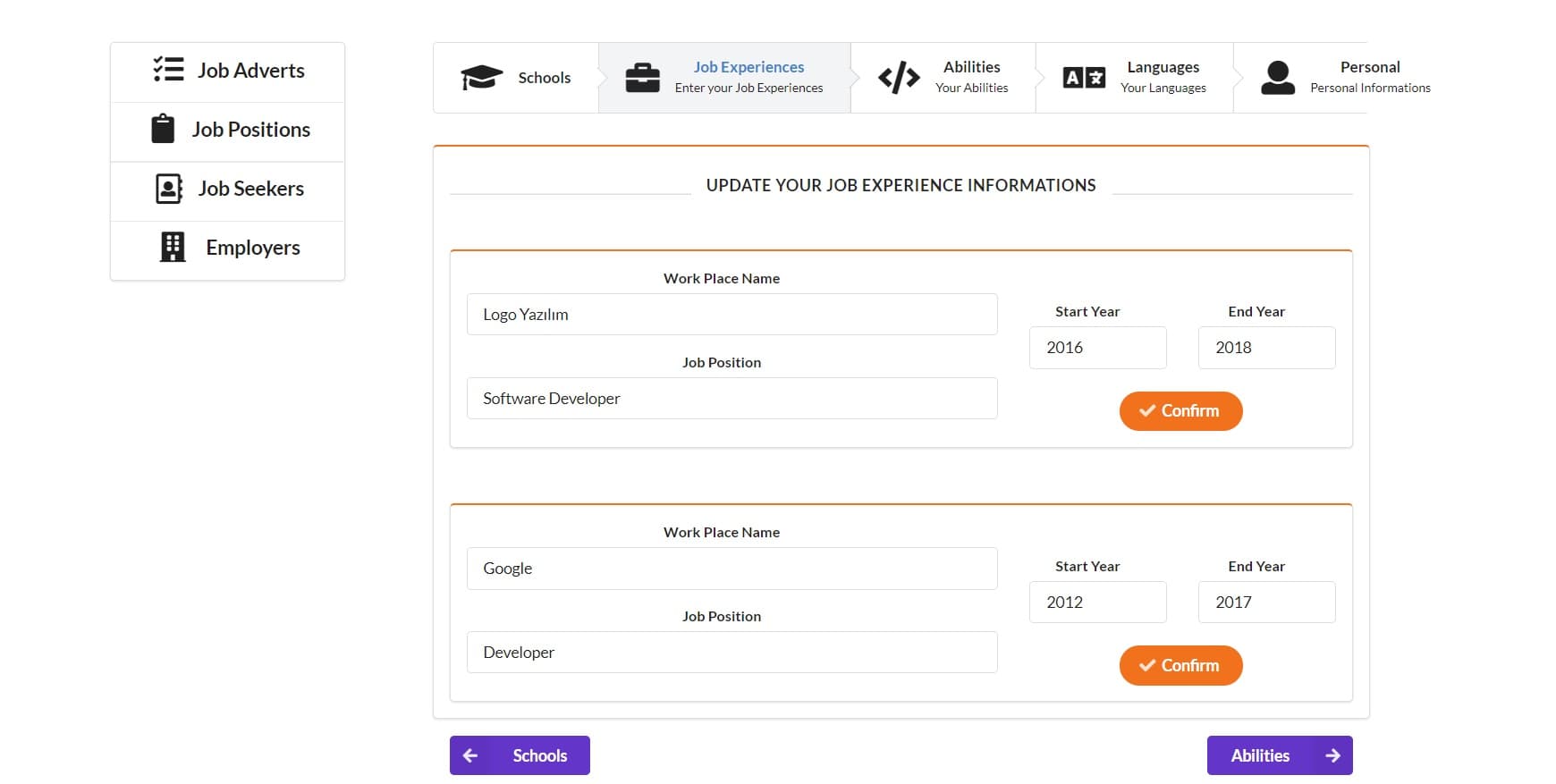The image size is (1556, 784).
Task: Edit the Logo Yazılım work place field
Action: pyautogui.click(x=731, y=315)
